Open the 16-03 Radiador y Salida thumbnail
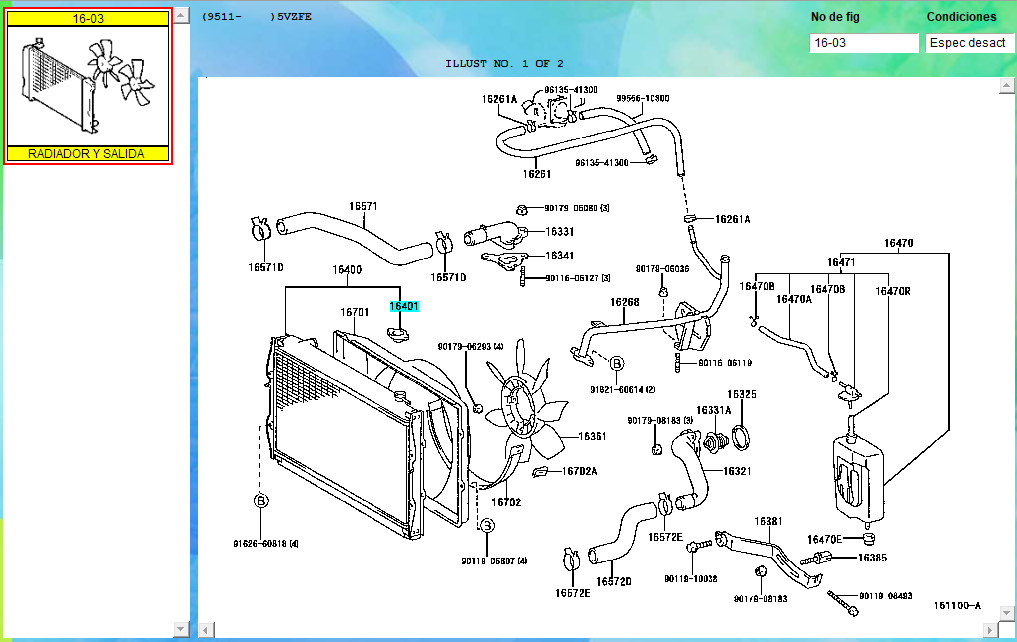The image size is (1017, 642). [88, 86]
